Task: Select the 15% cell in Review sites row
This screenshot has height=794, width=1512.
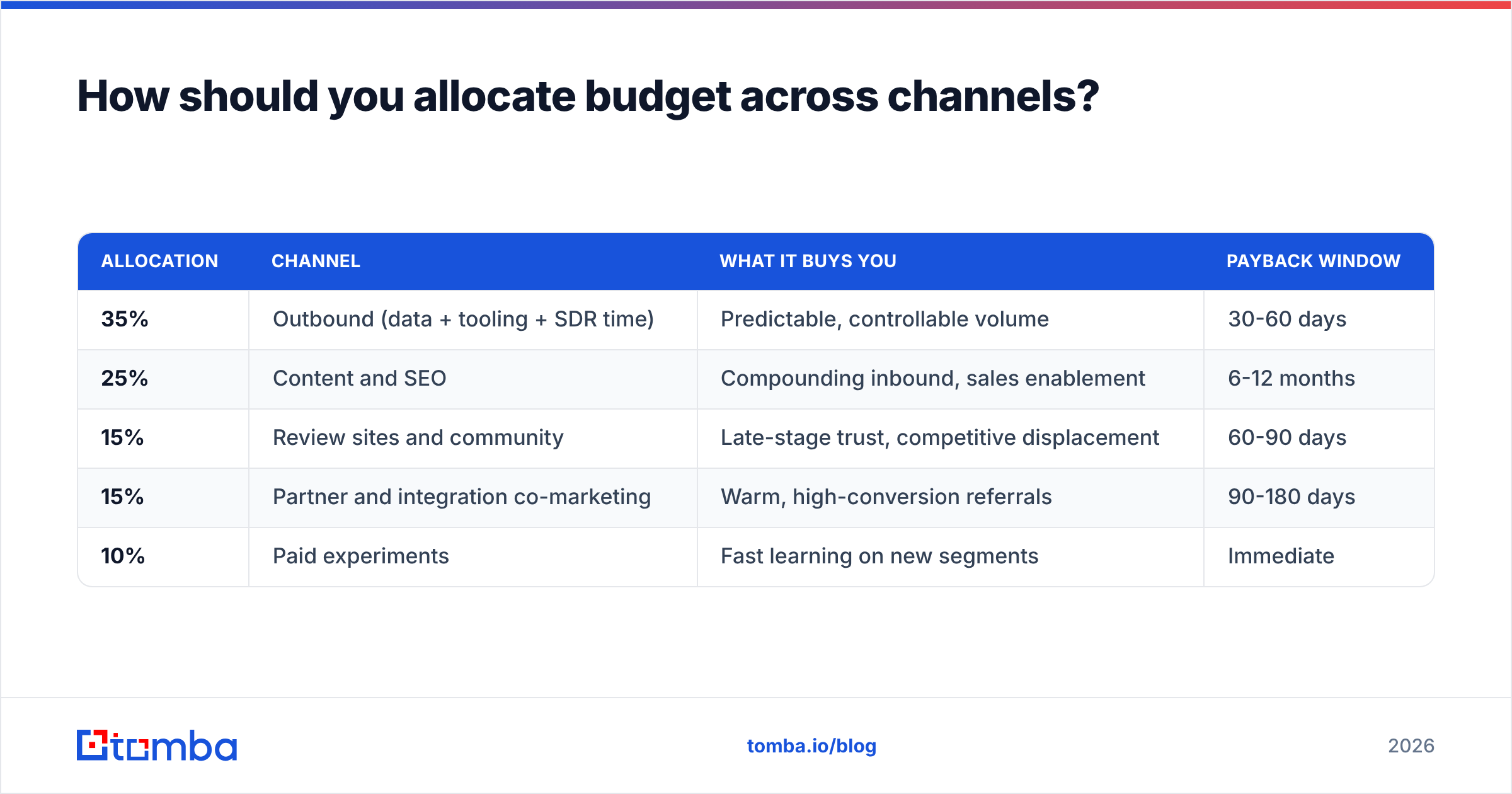Action: pyautogui.click(x=163, y=438)
